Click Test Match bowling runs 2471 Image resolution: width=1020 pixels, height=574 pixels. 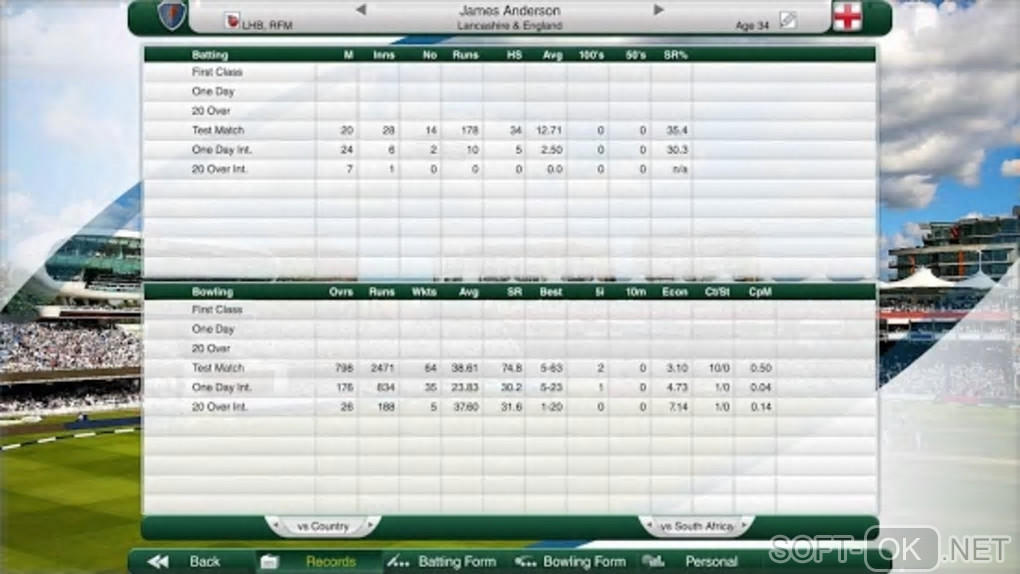[382, 368]
